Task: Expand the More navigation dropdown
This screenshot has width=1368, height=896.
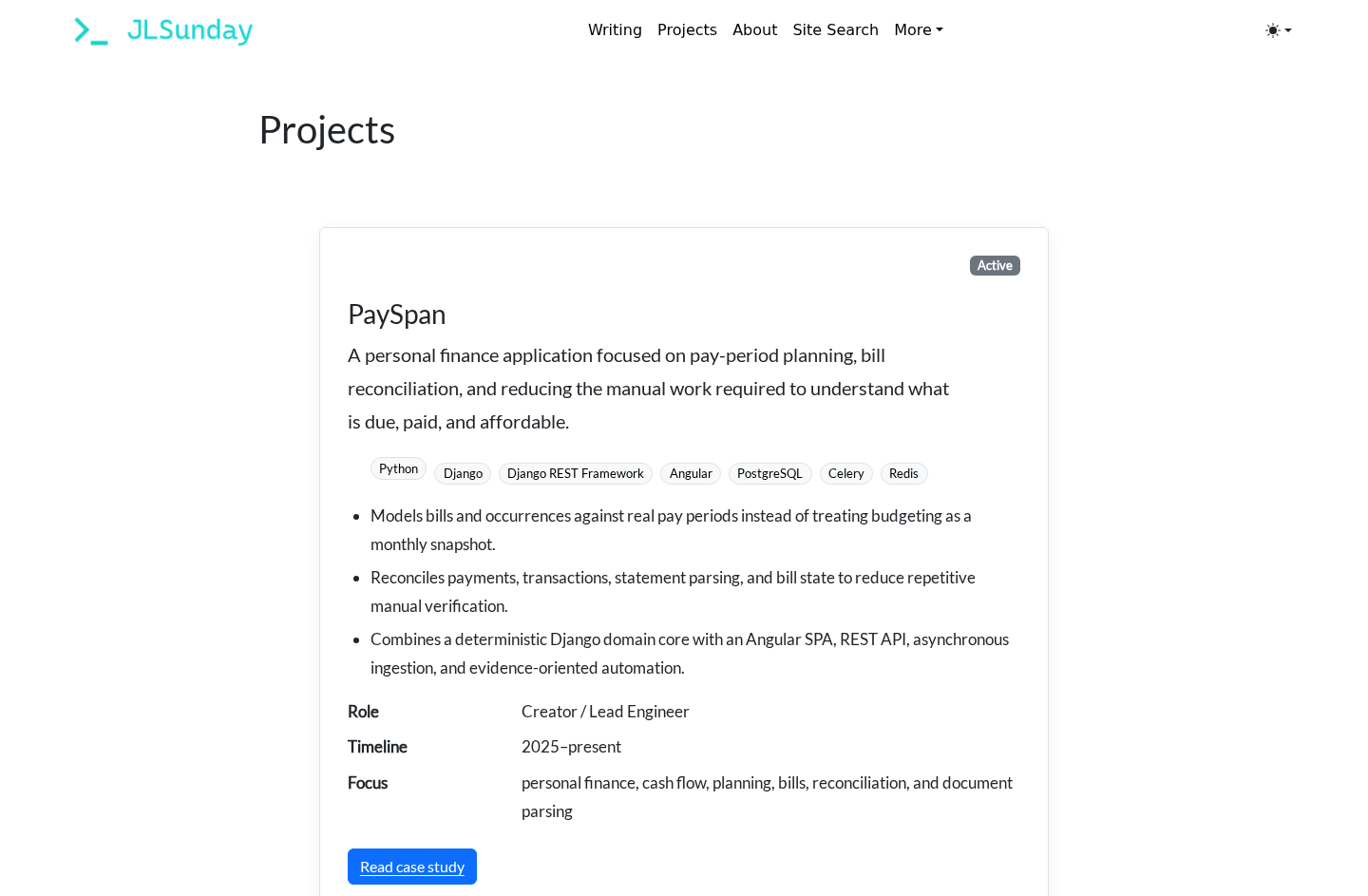Action: coord(919,30)
